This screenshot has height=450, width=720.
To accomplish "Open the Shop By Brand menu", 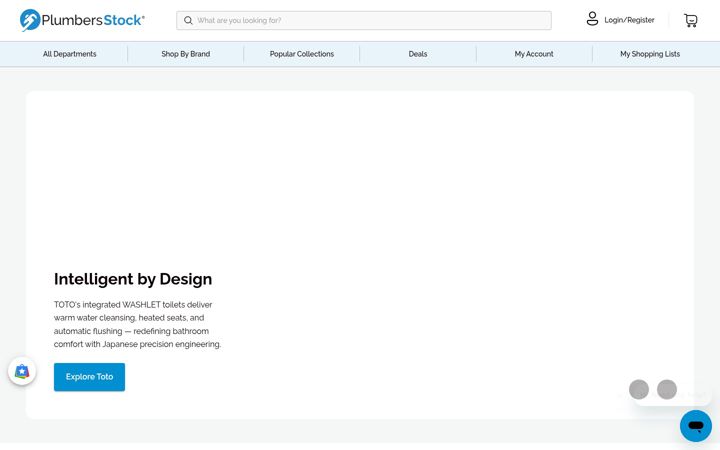I will click(x=186, y=54).
